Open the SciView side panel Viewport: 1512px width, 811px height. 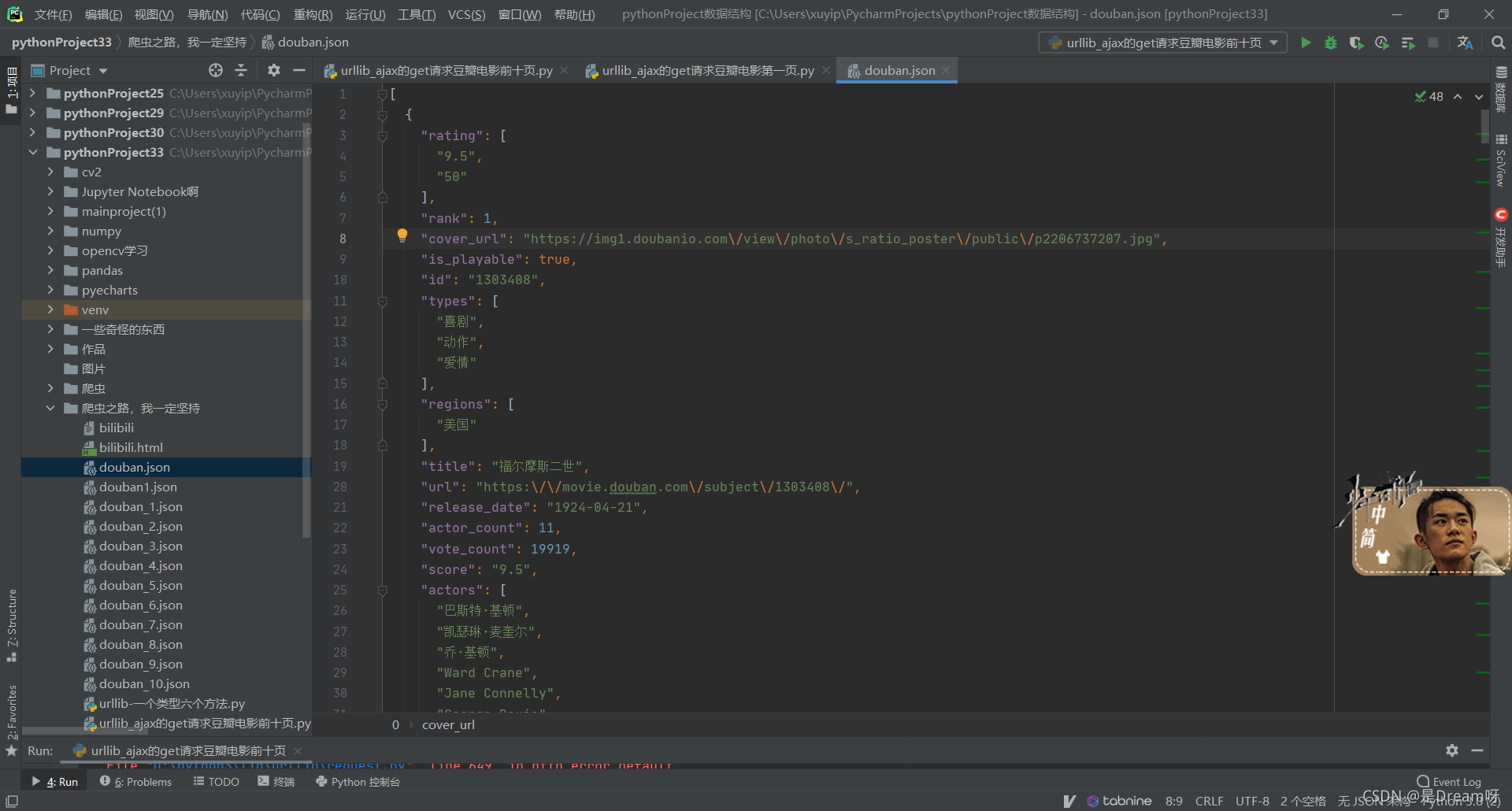pos(1501,161)
